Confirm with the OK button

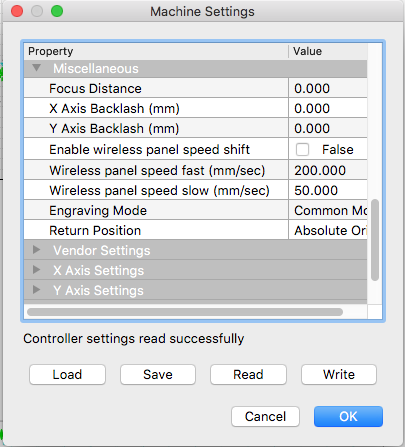coord(348,416)
